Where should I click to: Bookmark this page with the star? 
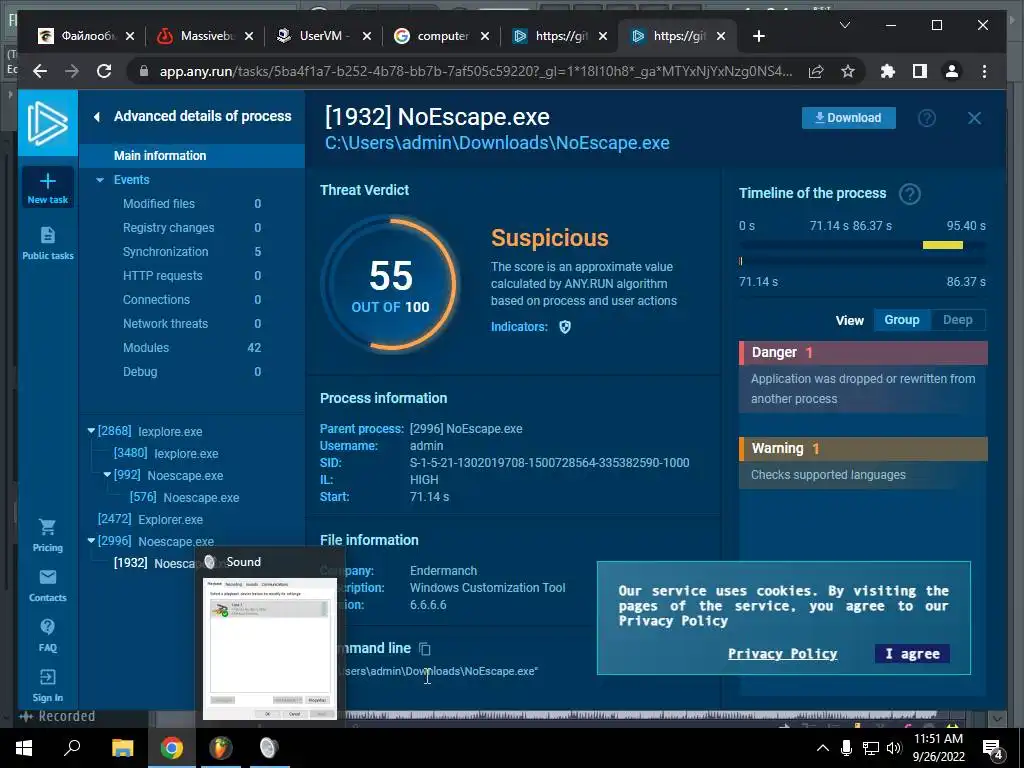(x=848, y=71)
